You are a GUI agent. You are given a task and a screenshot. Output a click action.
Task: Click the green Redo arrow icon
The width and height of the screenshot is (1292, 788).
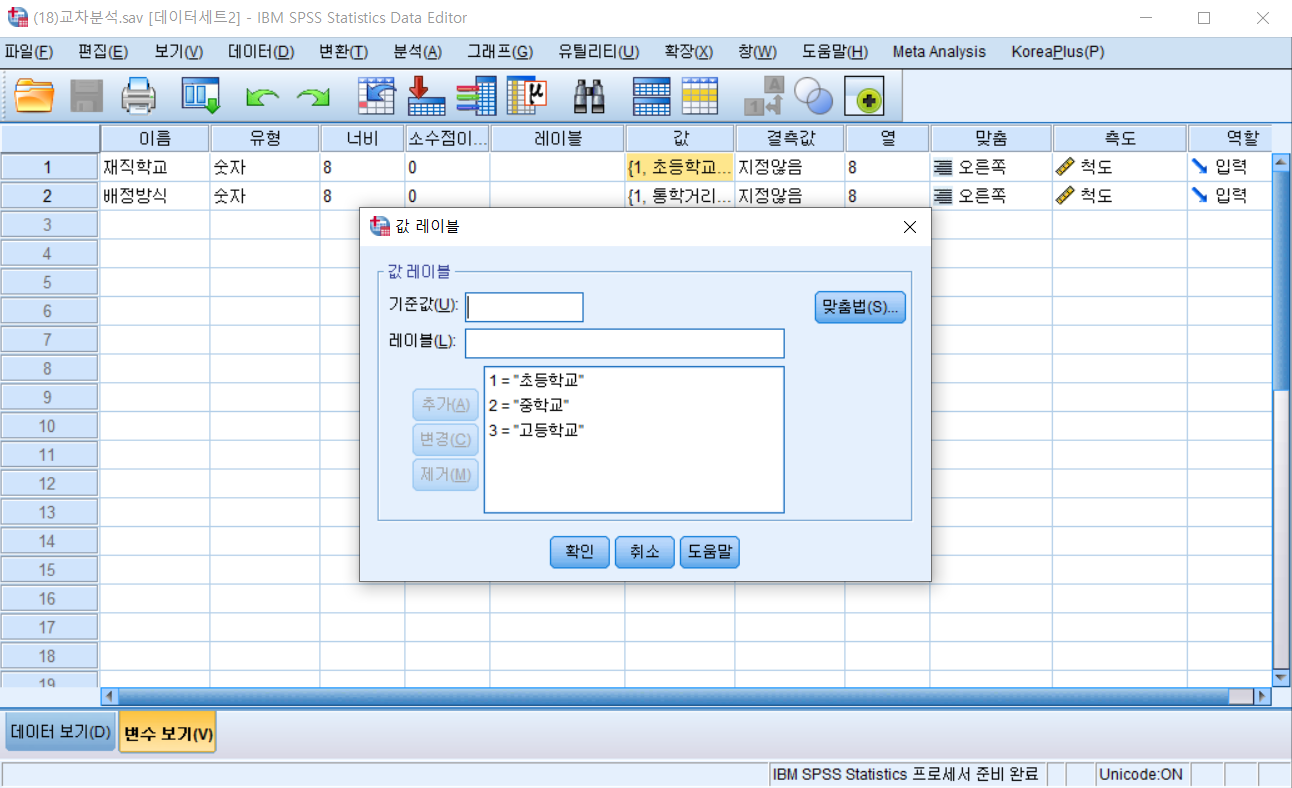[313, 97]
